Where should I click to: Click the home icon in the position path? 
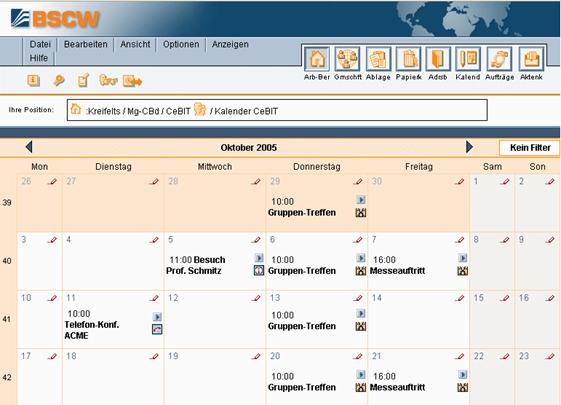(75, 109)
